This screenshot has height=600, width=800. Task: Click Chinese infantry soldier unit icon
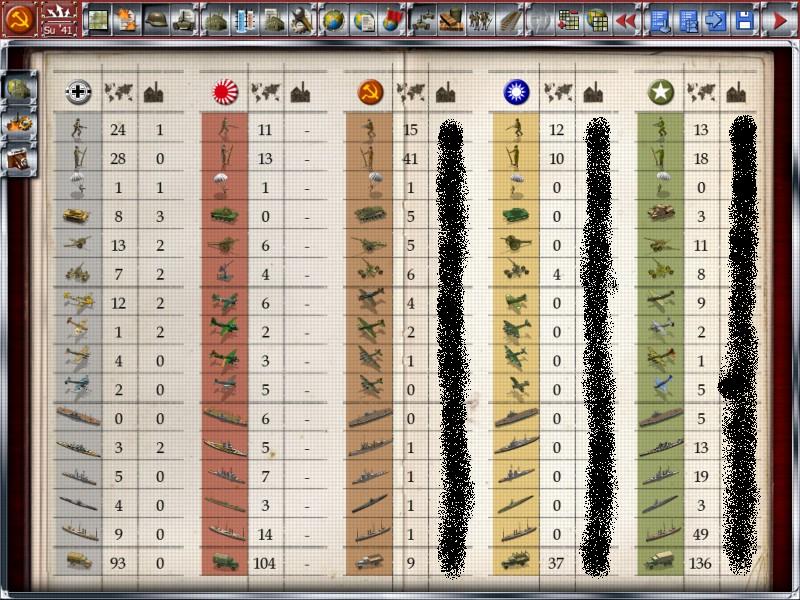[516, 129]
